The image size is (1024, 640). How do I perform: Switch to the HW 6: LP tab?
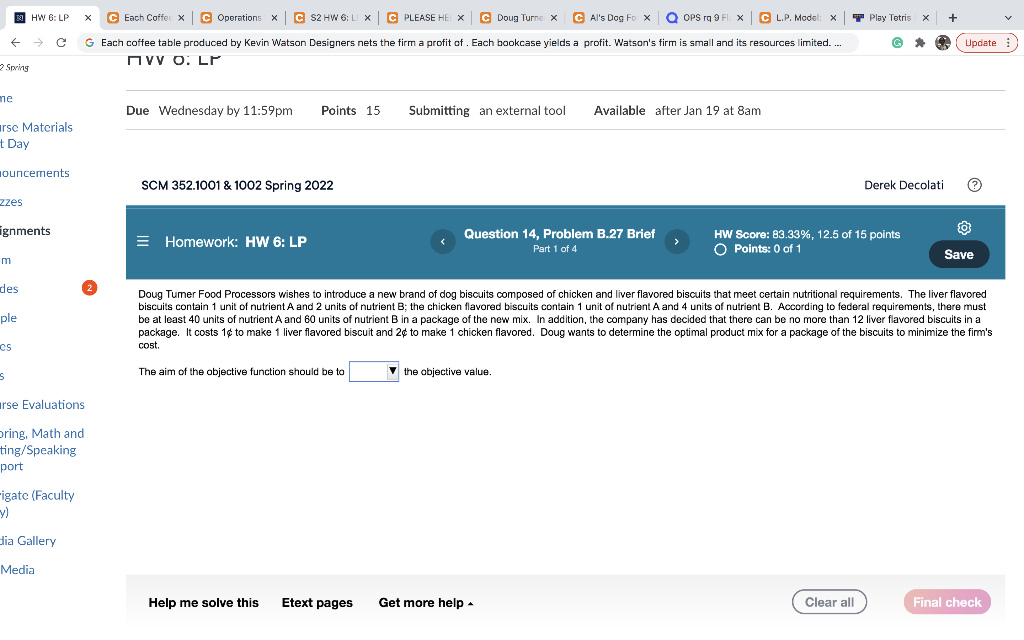pos(50,18)
